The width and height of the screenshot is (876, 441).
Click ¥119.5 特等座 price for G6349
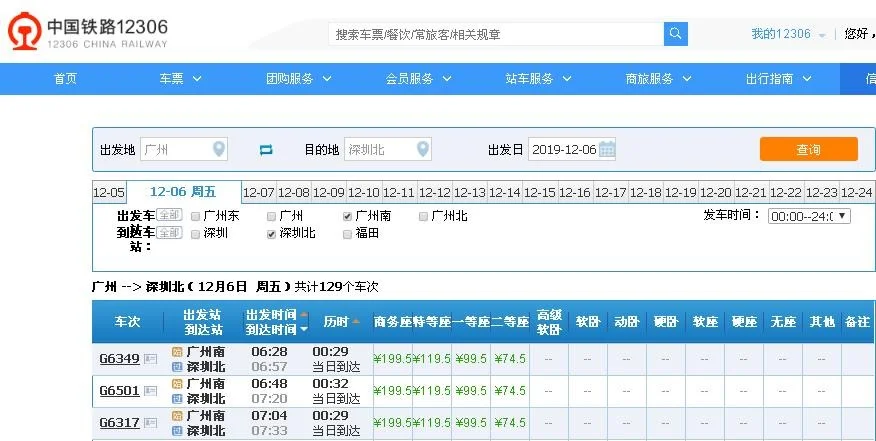(x=432, y=359)
